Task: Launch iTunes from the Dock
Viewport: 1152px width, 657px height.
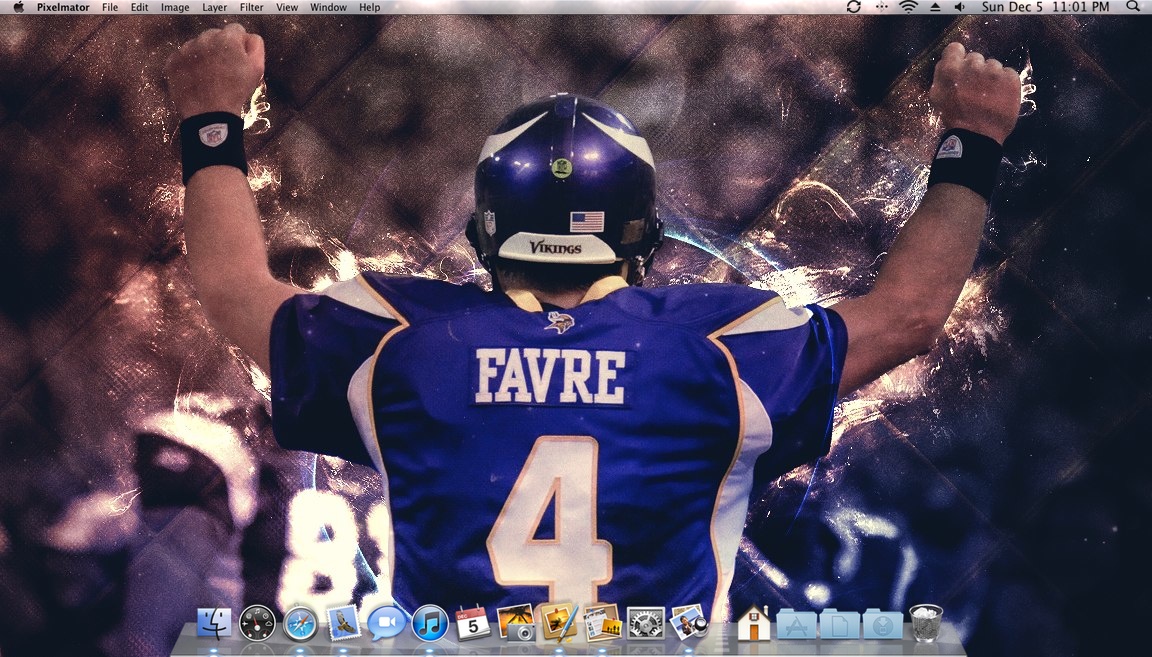Action: pos(430,623)
